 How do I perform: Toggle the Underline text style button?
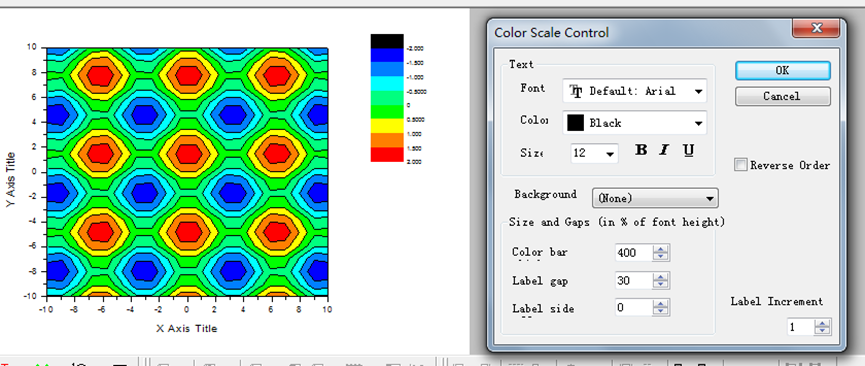pos(688,150)
